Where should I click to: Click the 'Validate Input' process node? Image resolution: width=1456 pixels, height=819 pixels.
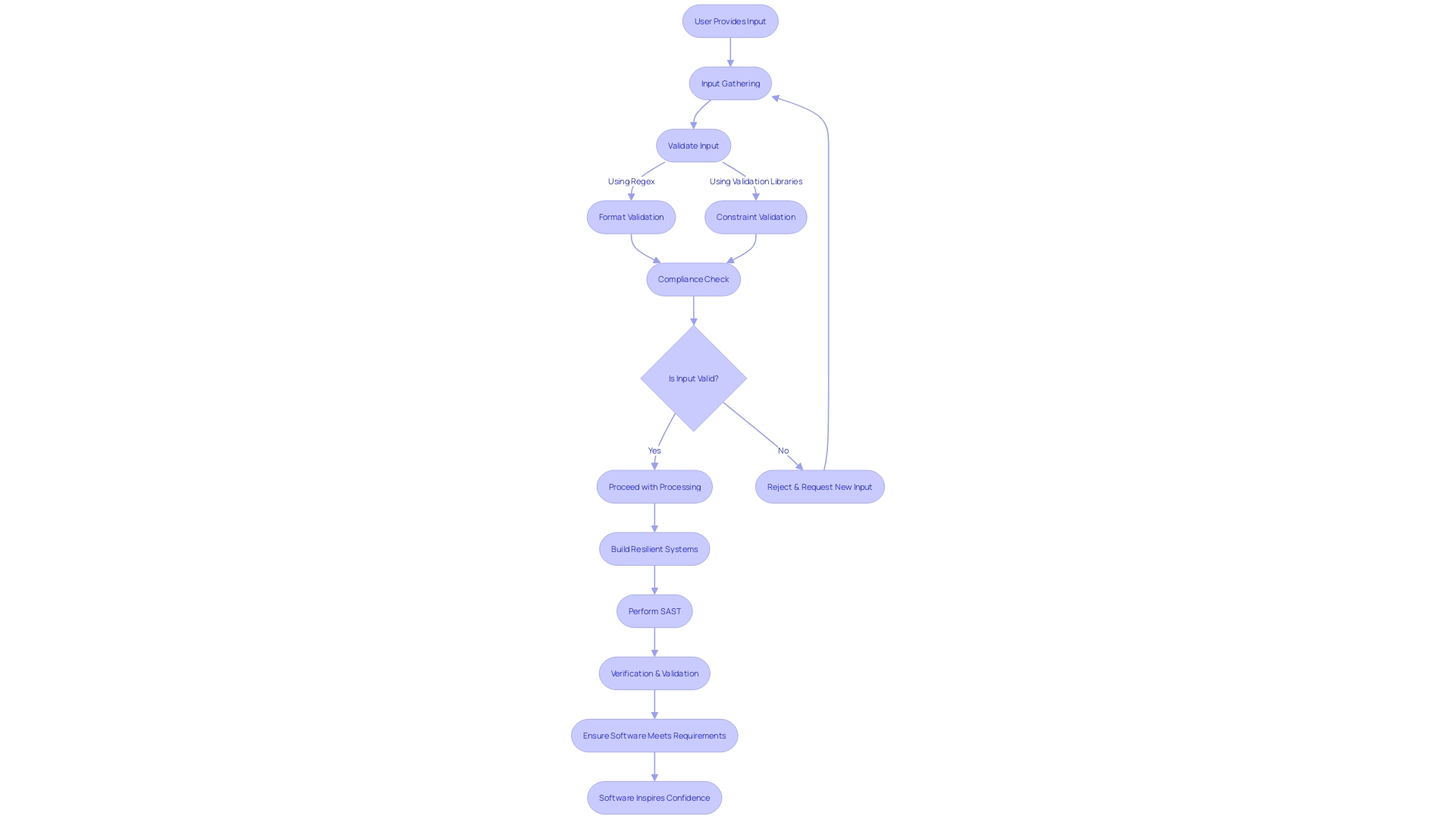(693, 145)
